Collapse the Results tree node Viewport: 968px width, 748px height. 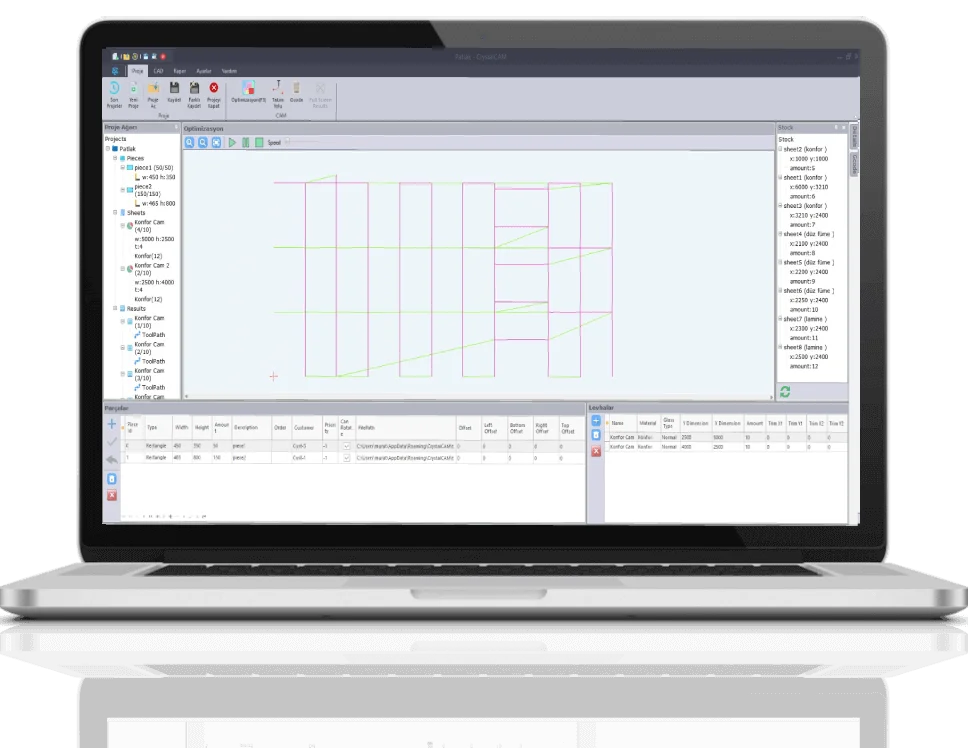point(116,309)
